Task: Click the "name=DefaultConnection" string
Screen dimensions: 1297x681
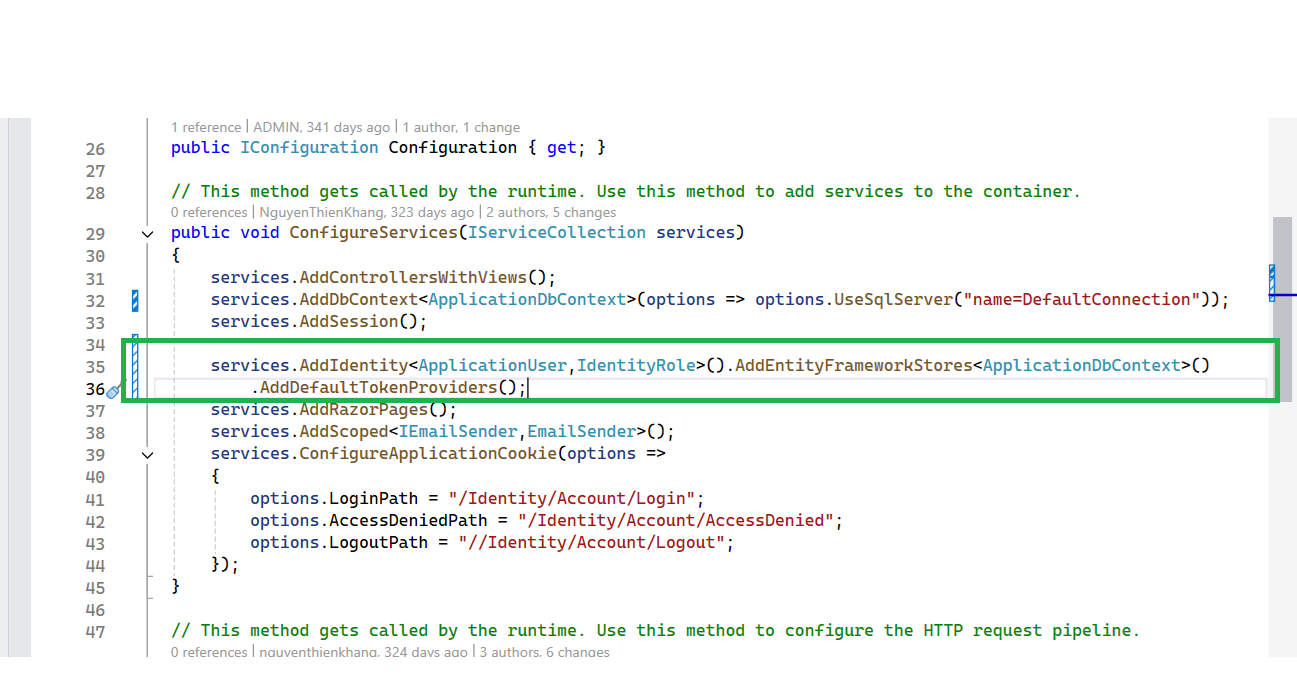Action: [x=1082, y=300]
